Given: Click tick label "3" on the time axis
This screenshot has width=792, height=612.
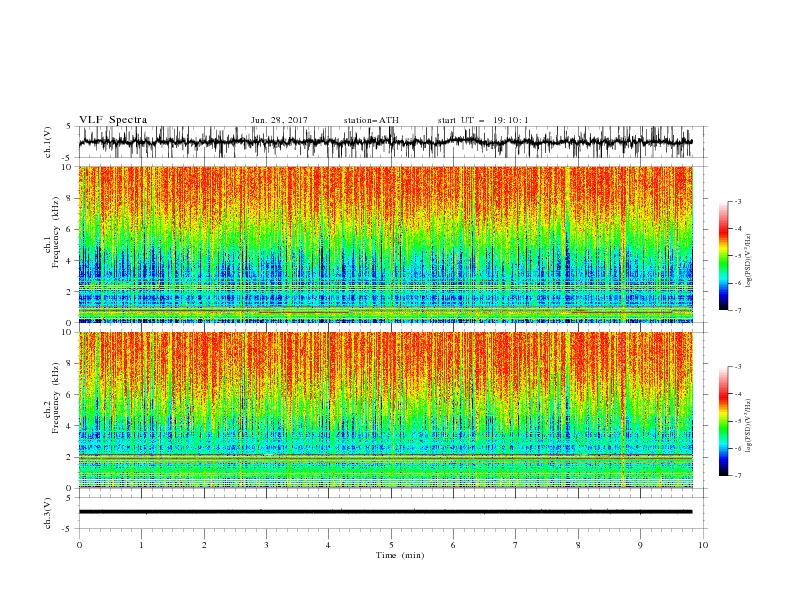Looking at the screenshot, I should pos(266,545).
